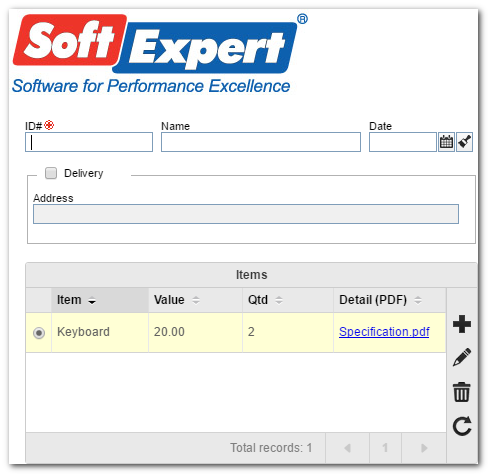Sort by Value column arrows
488x474 pixels.
coord(196,300)
